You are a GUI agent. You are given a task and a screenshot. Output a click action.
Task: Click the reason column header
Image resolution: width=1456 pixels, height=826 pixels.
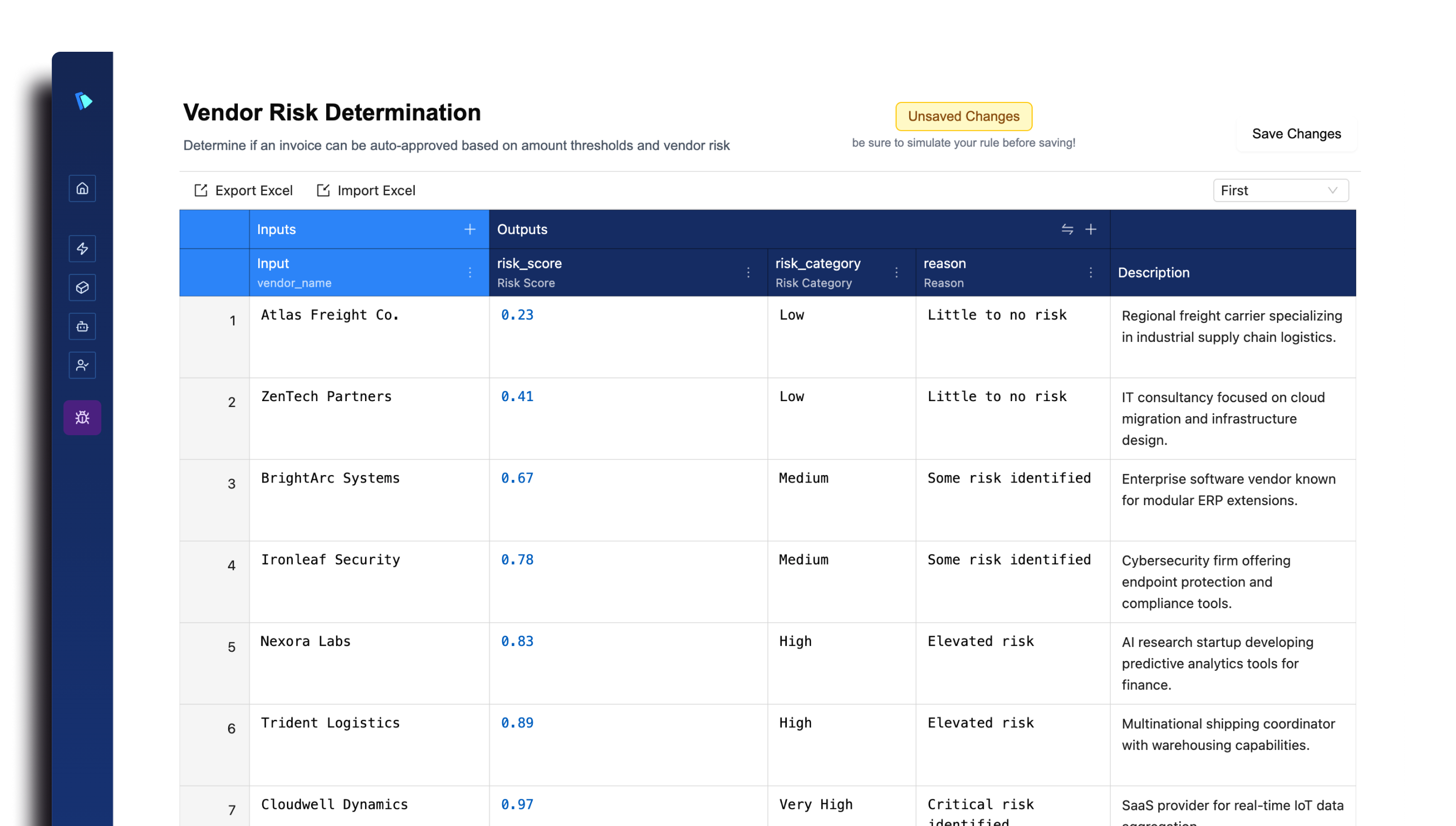(1012, 272)
